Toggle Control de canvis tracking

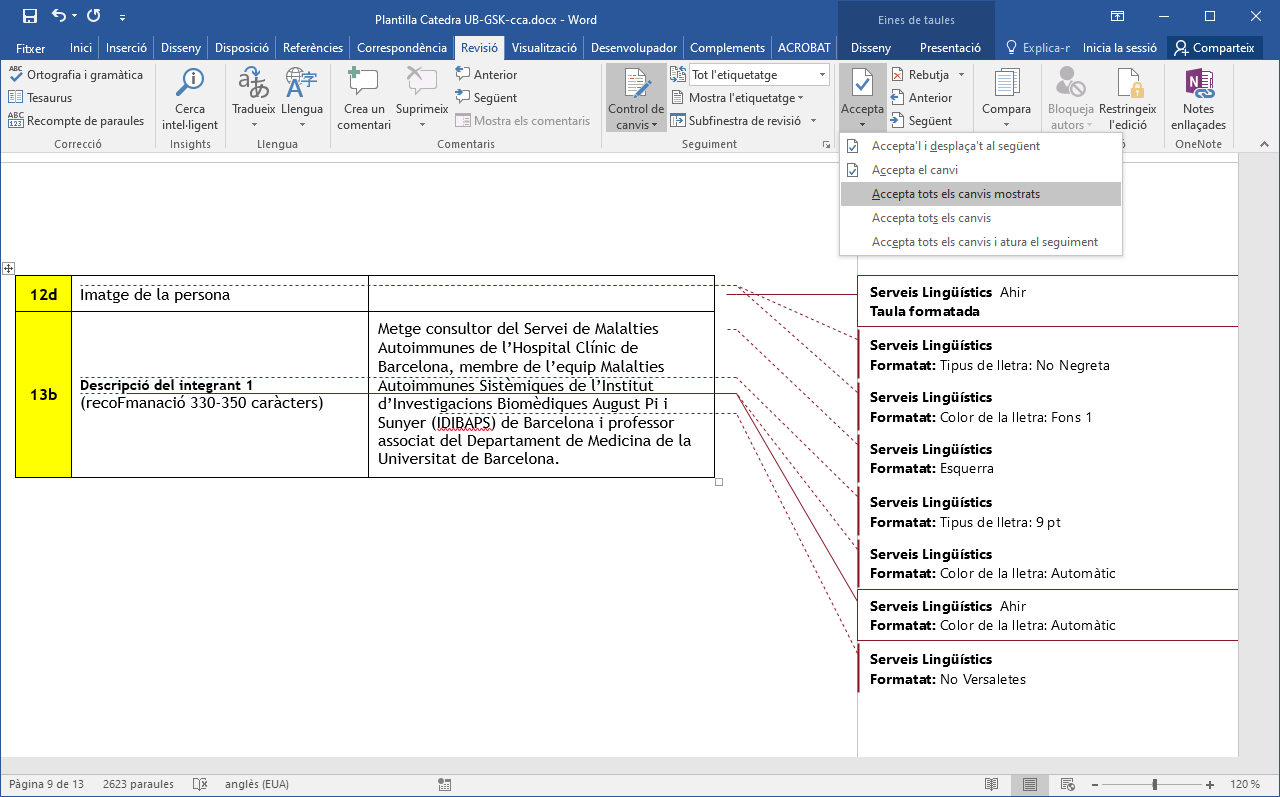point(635,87)
